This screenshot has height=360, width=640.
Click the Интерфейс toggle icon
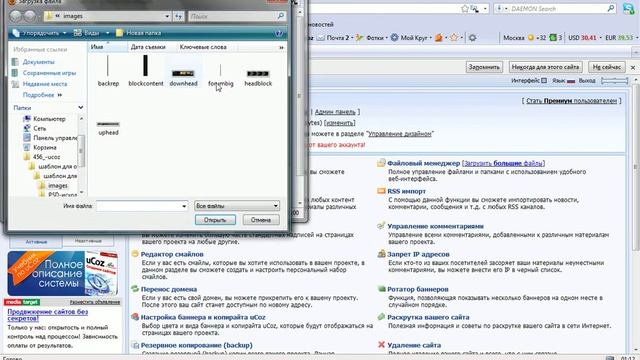coord(544,80)
